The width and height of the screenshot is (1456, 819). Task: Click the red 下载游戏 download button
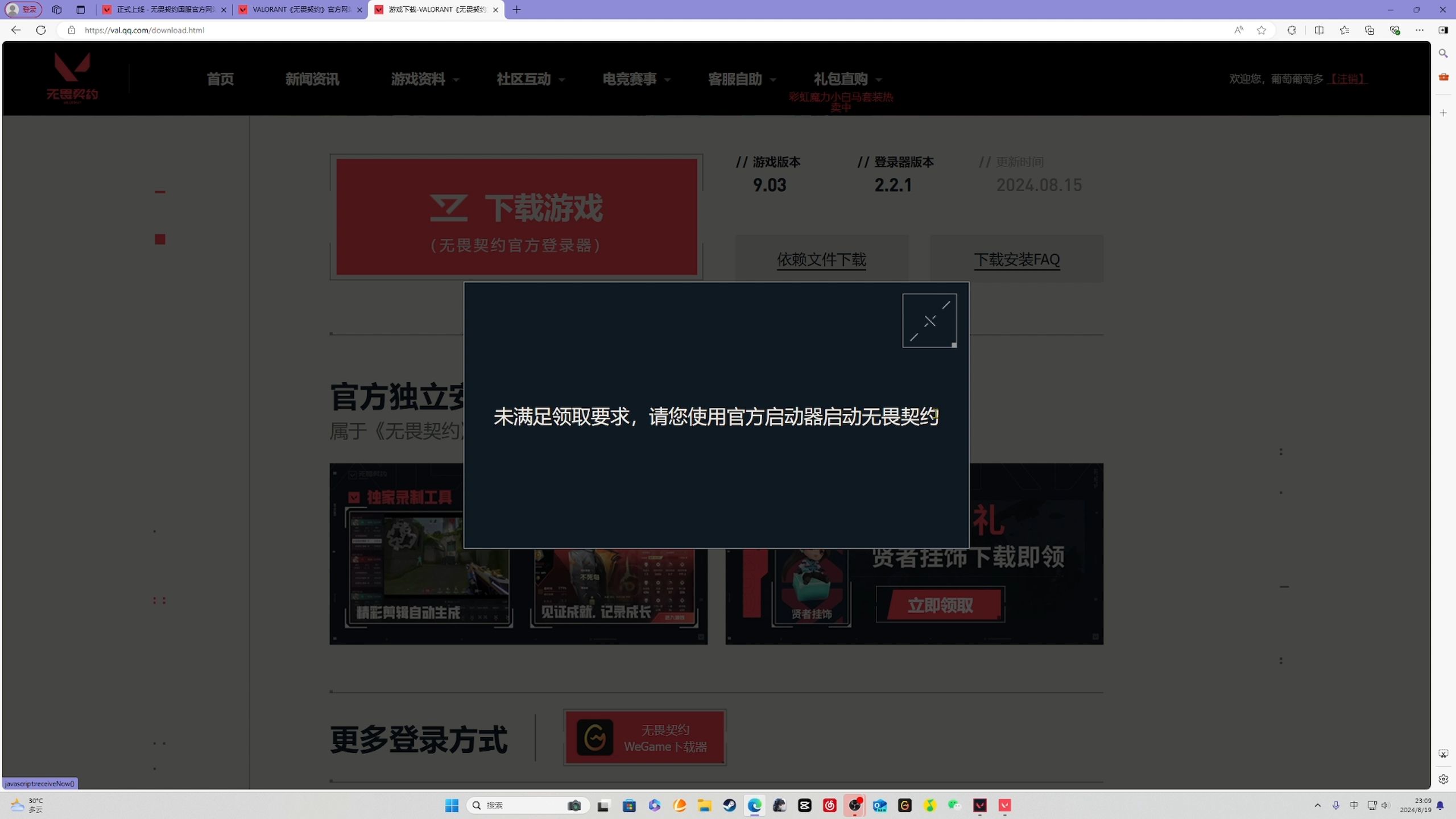click(516, 217)
